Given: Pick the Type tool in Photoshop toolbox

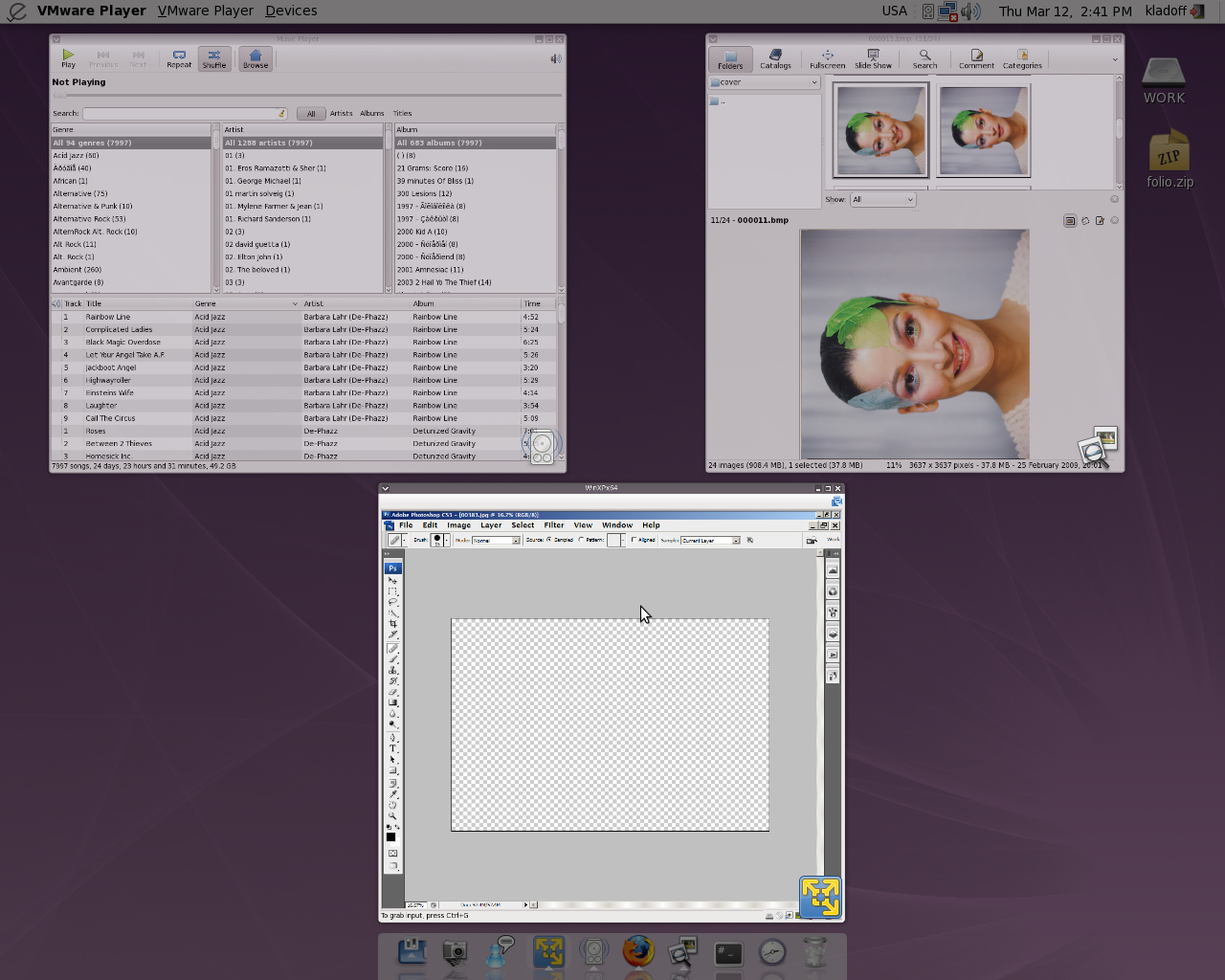Looking at the screenshot, I should (392, 748).
